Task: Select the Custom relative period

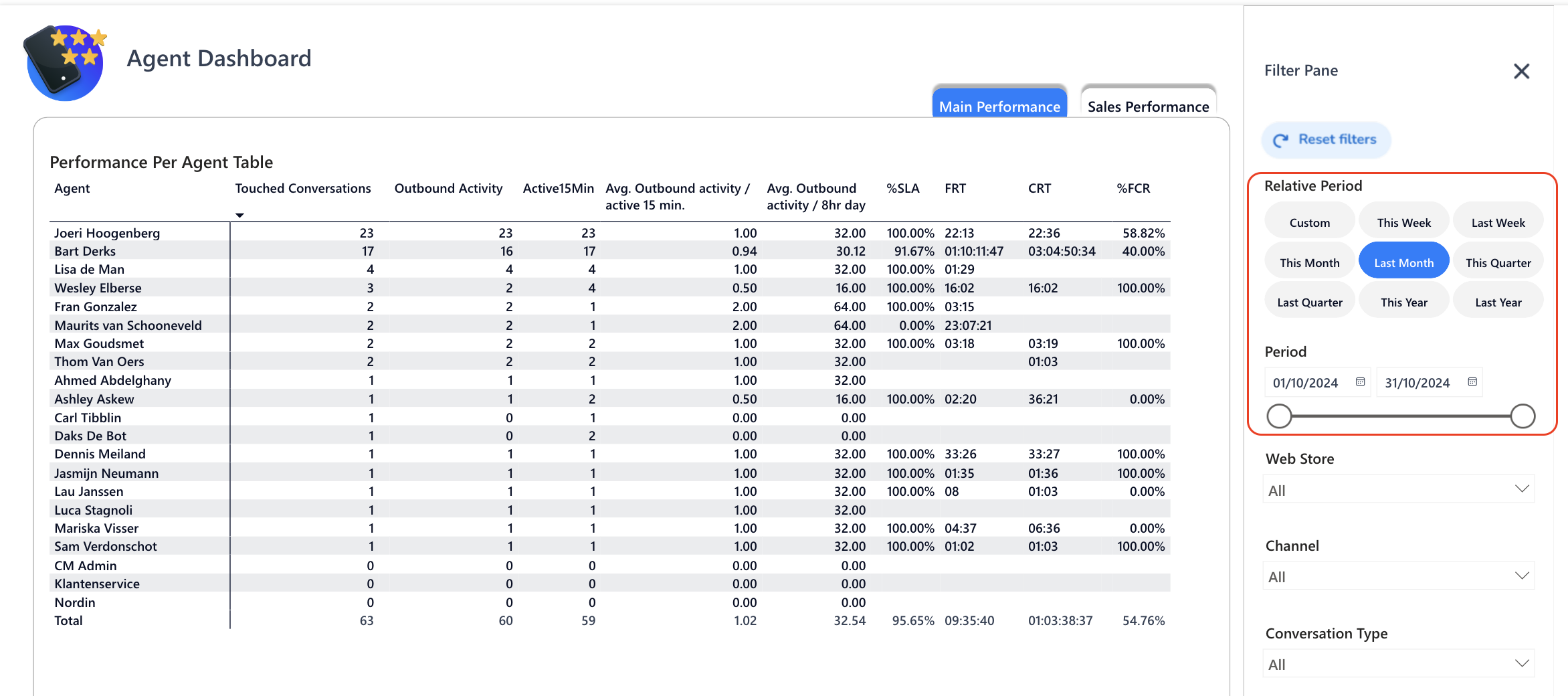Action: pyautogui.click(x=1309, y=223)
